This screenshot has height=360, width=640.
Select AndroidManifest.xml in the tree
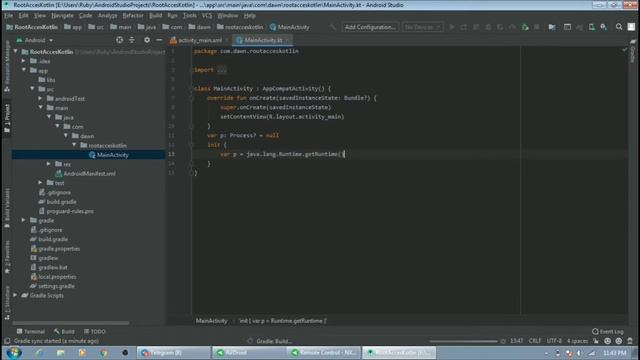tap(89, 173)
